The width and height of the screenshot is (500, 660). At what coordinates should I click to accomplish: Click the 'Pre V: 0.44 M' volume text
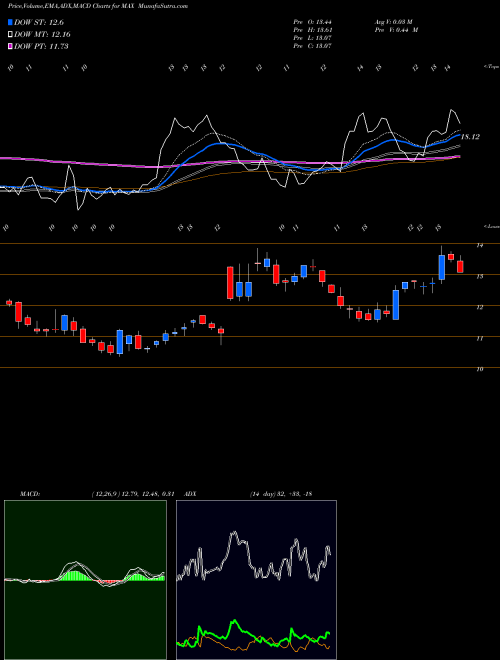[x=395, y=30]
